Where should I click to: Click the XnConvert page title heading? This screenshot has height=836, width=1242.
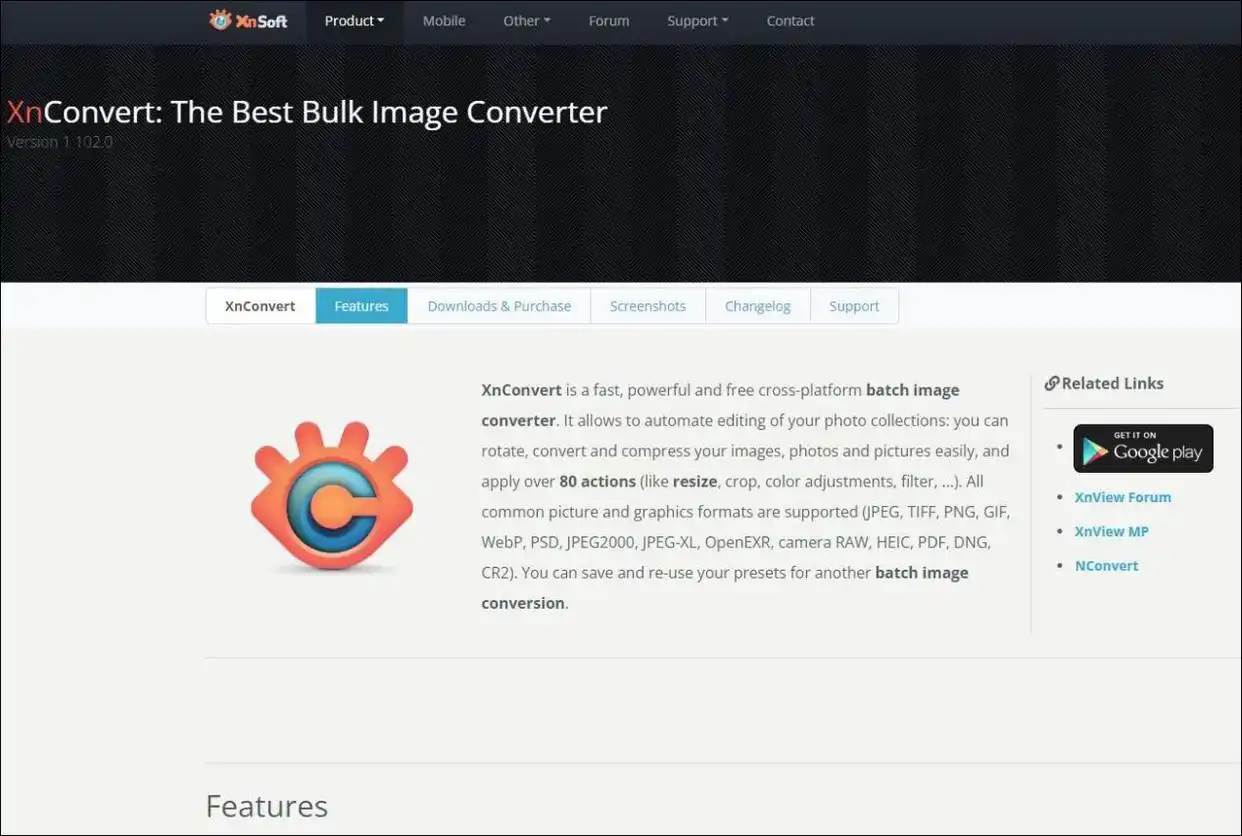[307, 111]
